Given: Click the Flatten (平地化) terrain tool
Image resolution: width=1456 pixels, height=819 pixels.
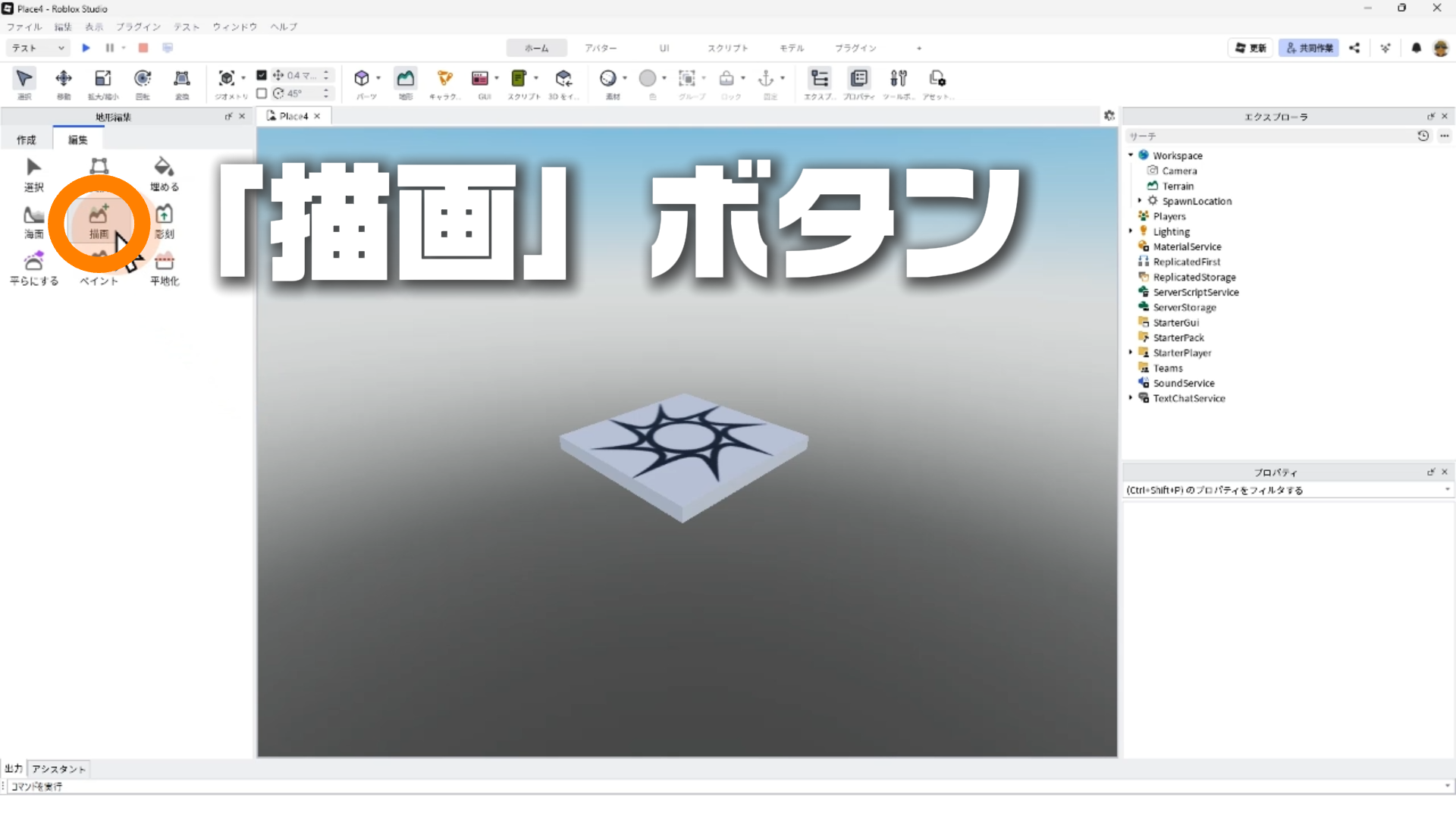Looking at the screenshot, I should point(164,268).
